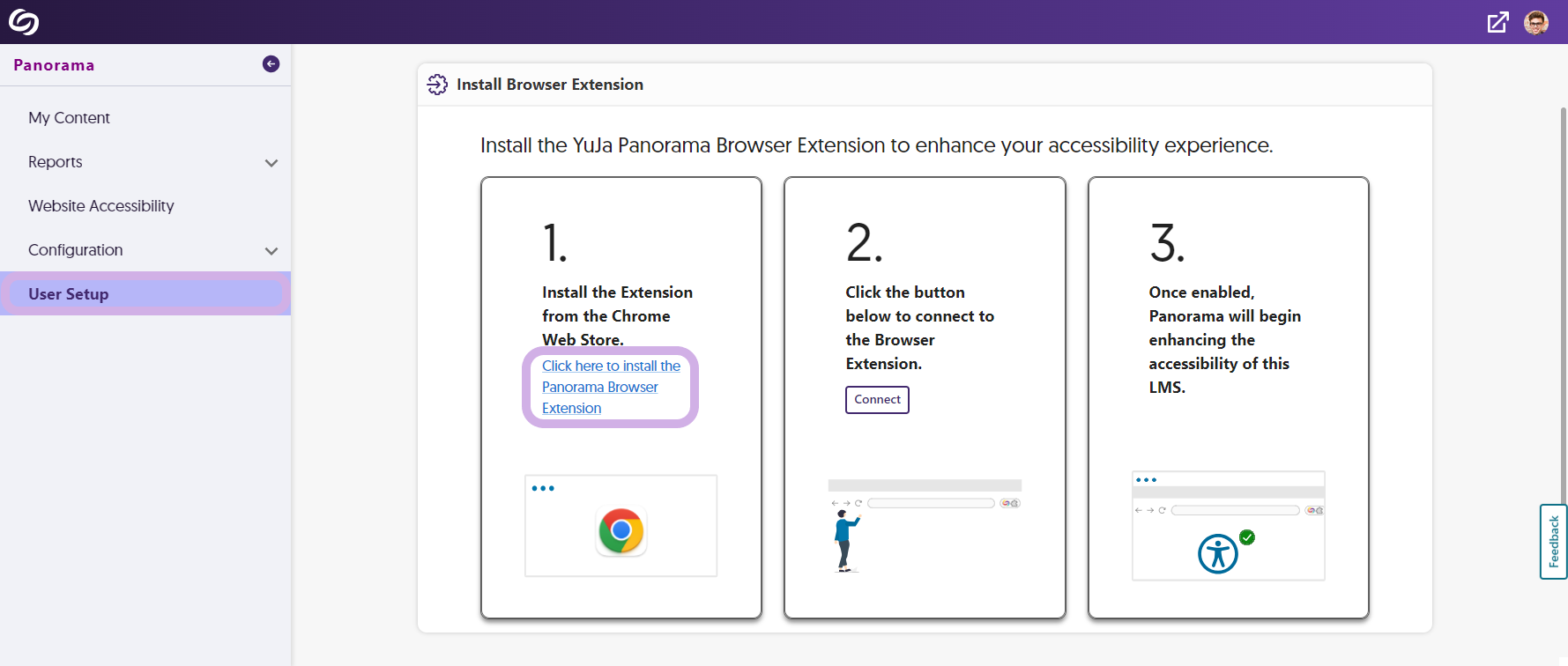Expand the Configuration chevron
1568x666 pixels.
(x=271, y=251)
